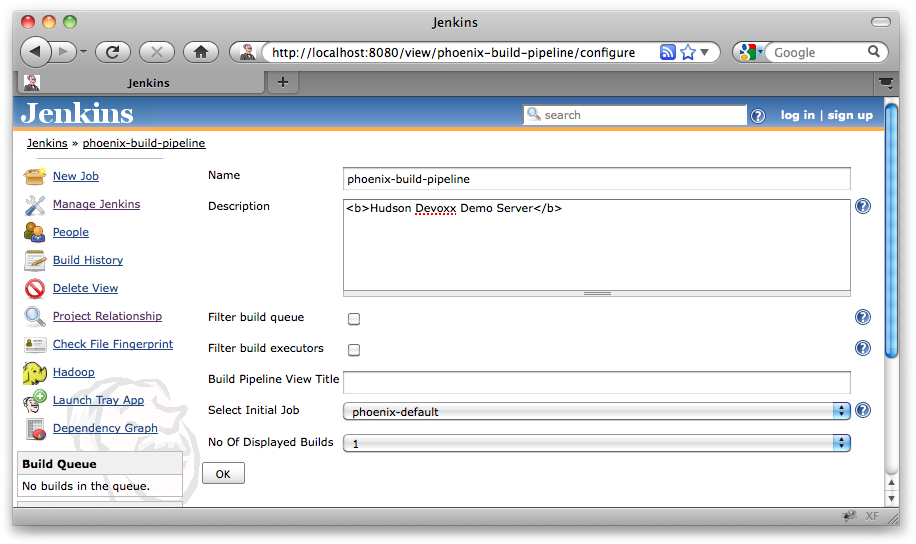Click into the Name field

[596, 179]
